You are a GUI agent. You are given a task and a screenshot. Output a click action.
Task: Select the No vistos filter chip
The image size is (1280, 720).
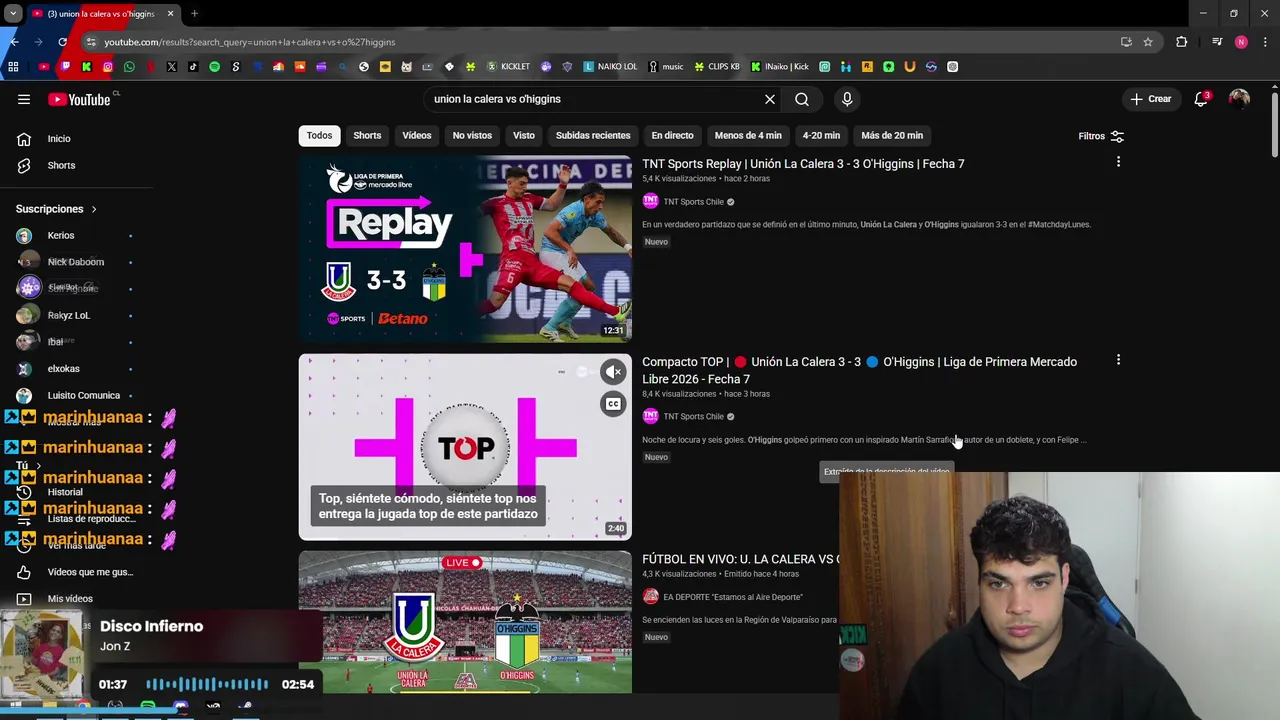[x=472, y=135]
